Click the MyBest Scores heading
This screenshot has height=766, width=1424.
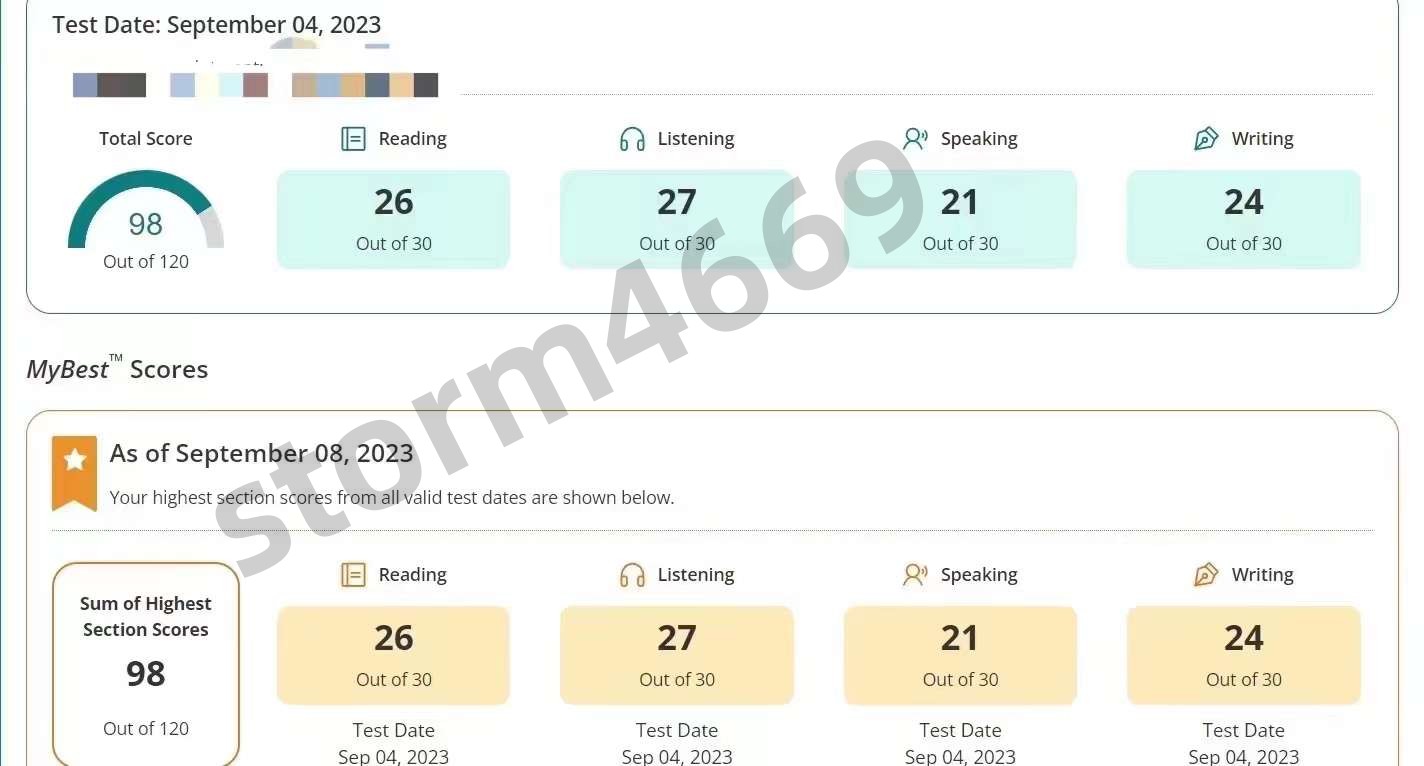117,369
